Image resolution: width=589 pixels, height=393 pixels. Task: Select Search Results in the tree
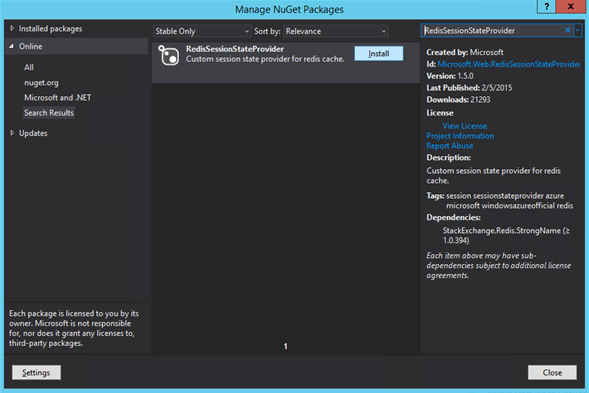click(49, 113)
